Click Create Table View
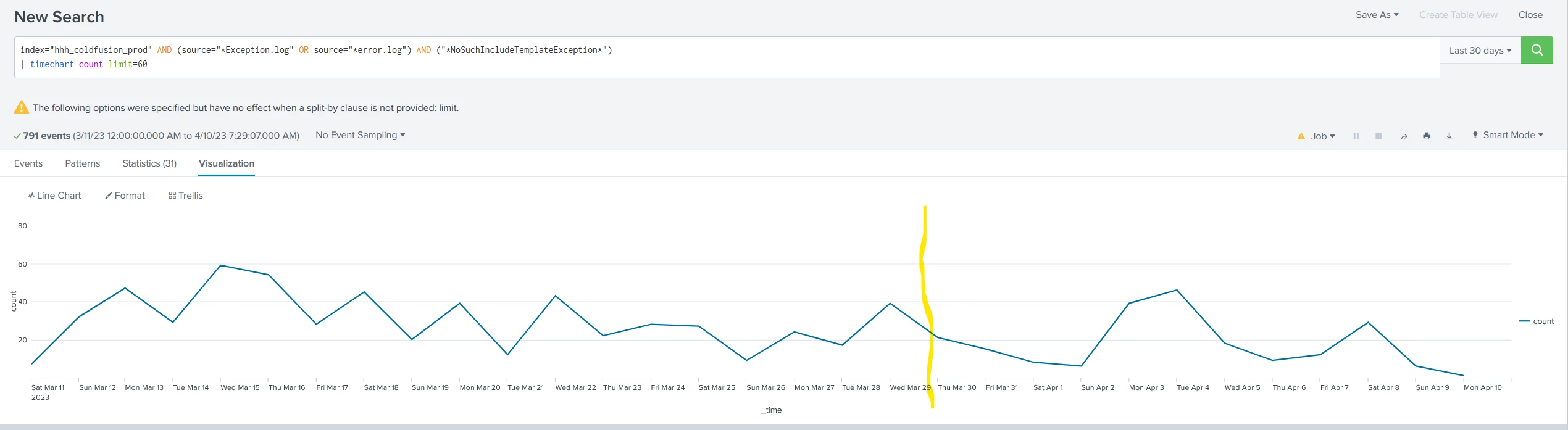1568x430 pixels. coord(1458,15)
